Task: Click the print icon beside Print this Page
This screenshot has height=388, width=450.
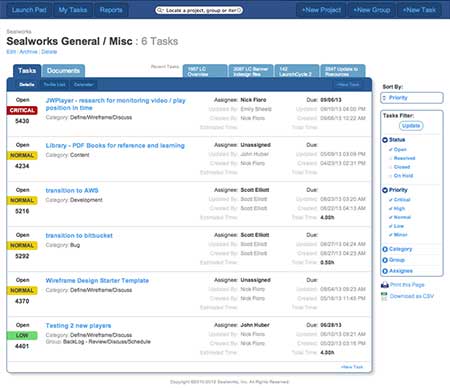Action: pos(385,285)
